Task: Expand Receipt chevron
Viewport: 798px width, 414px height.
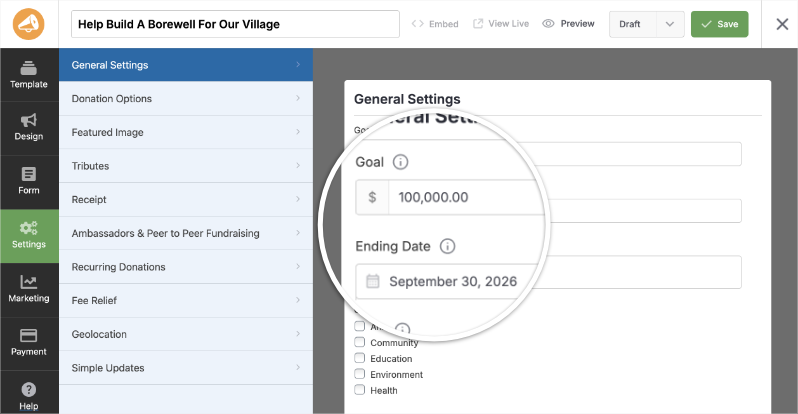Action: pyautogui.click(x=298, y=199)
